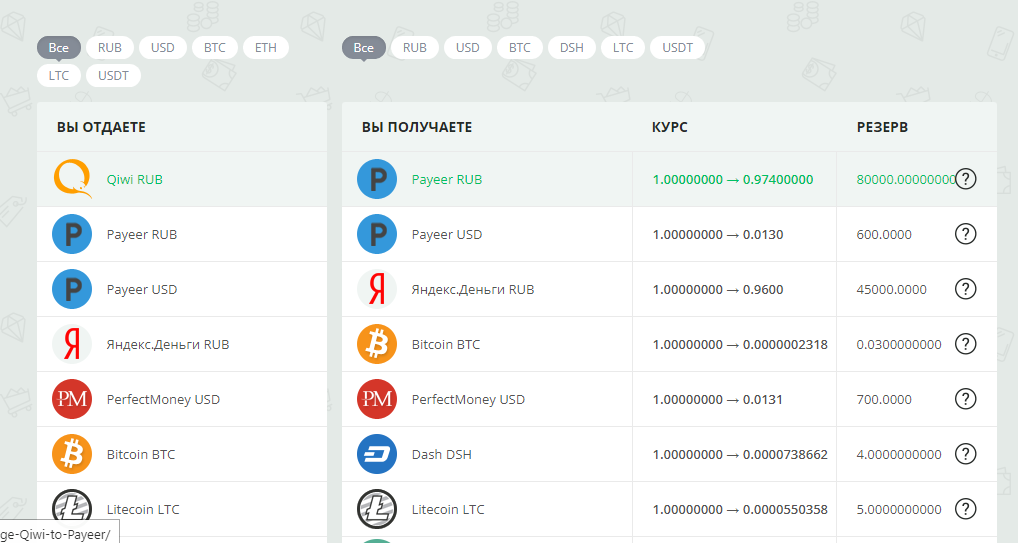Click rate 1.00000000 → 0.0131
The width and height of the screenshot is (1018, 543).
coord(717,399)
